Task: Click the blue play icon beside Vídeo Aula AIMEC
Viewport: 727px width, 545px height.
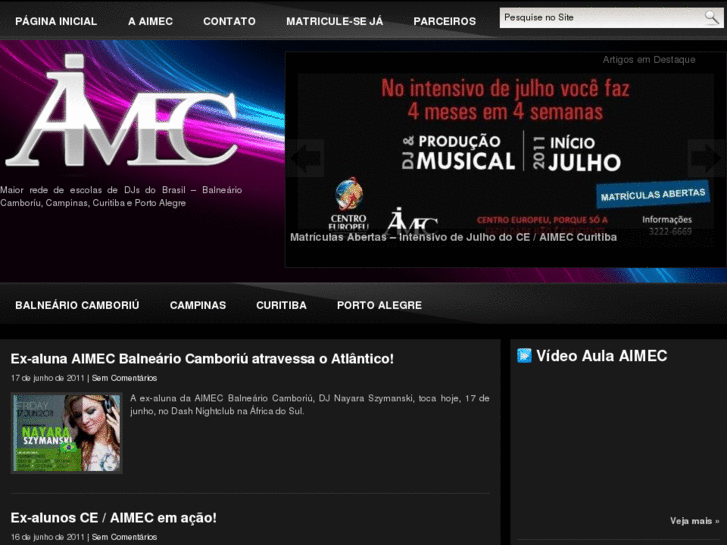Action: [524, 356]
